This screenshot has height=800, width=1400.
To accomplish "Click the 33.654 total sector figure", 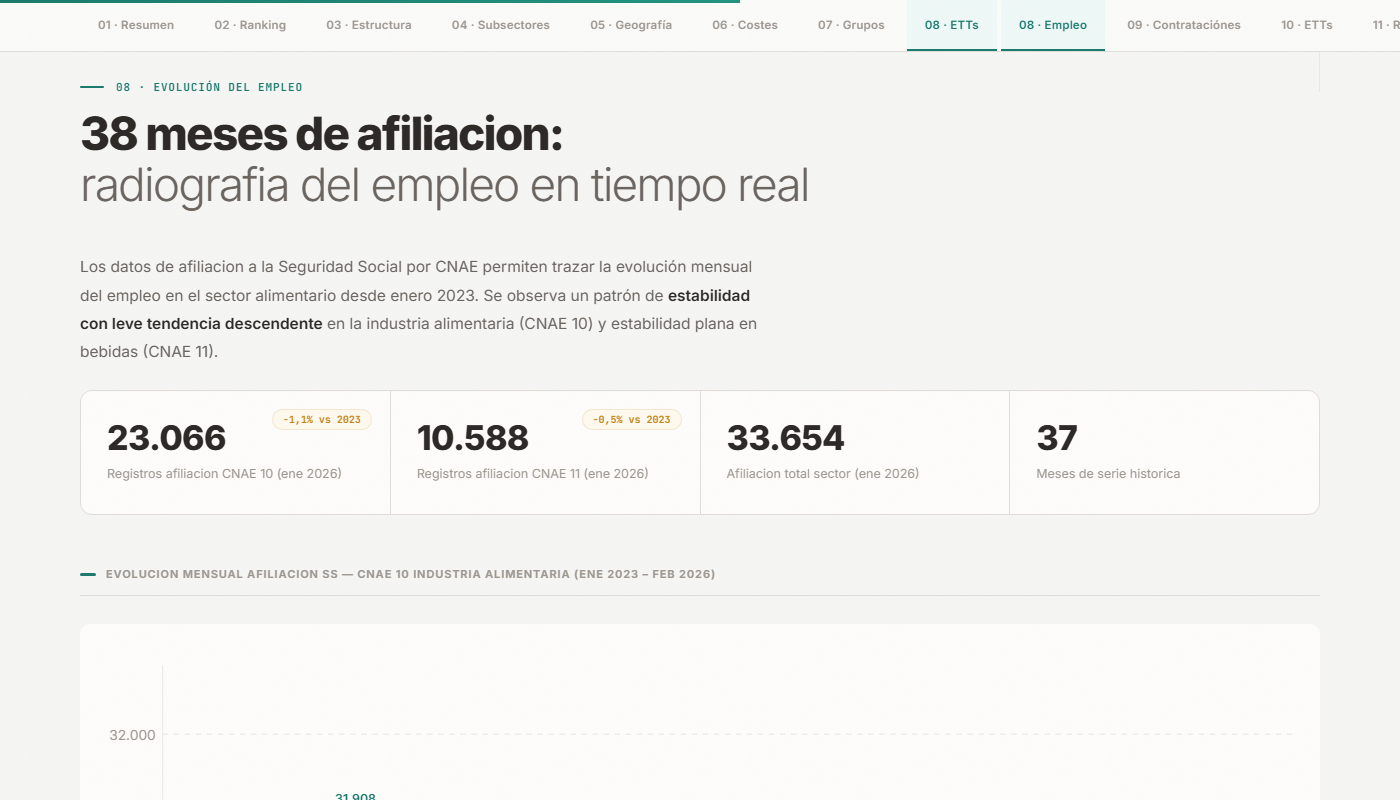I will pos(786,438).
